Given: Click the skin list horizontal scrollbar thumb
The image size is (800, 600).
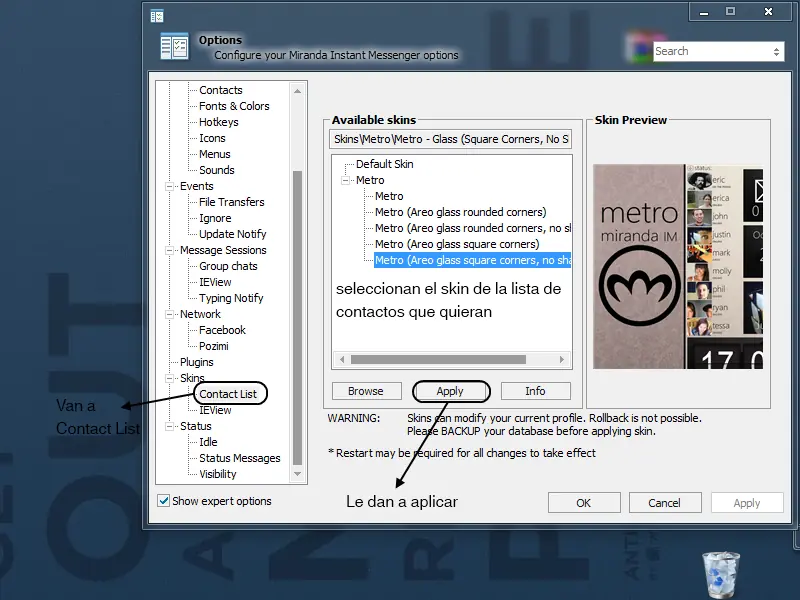Looking at the screenshot, I should (x=438, y=359).
